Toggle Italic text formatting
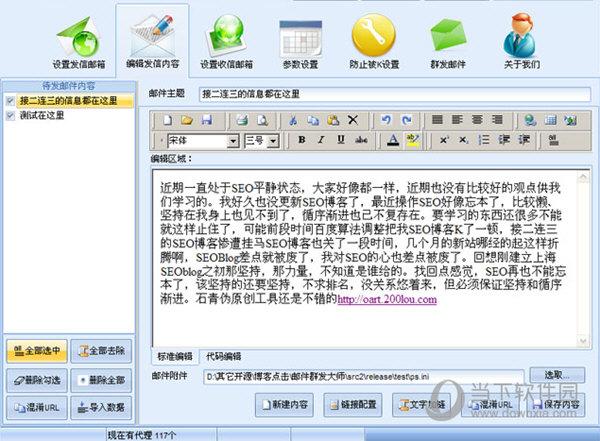This screenshot has width=600, height=441. click(319, 140)
